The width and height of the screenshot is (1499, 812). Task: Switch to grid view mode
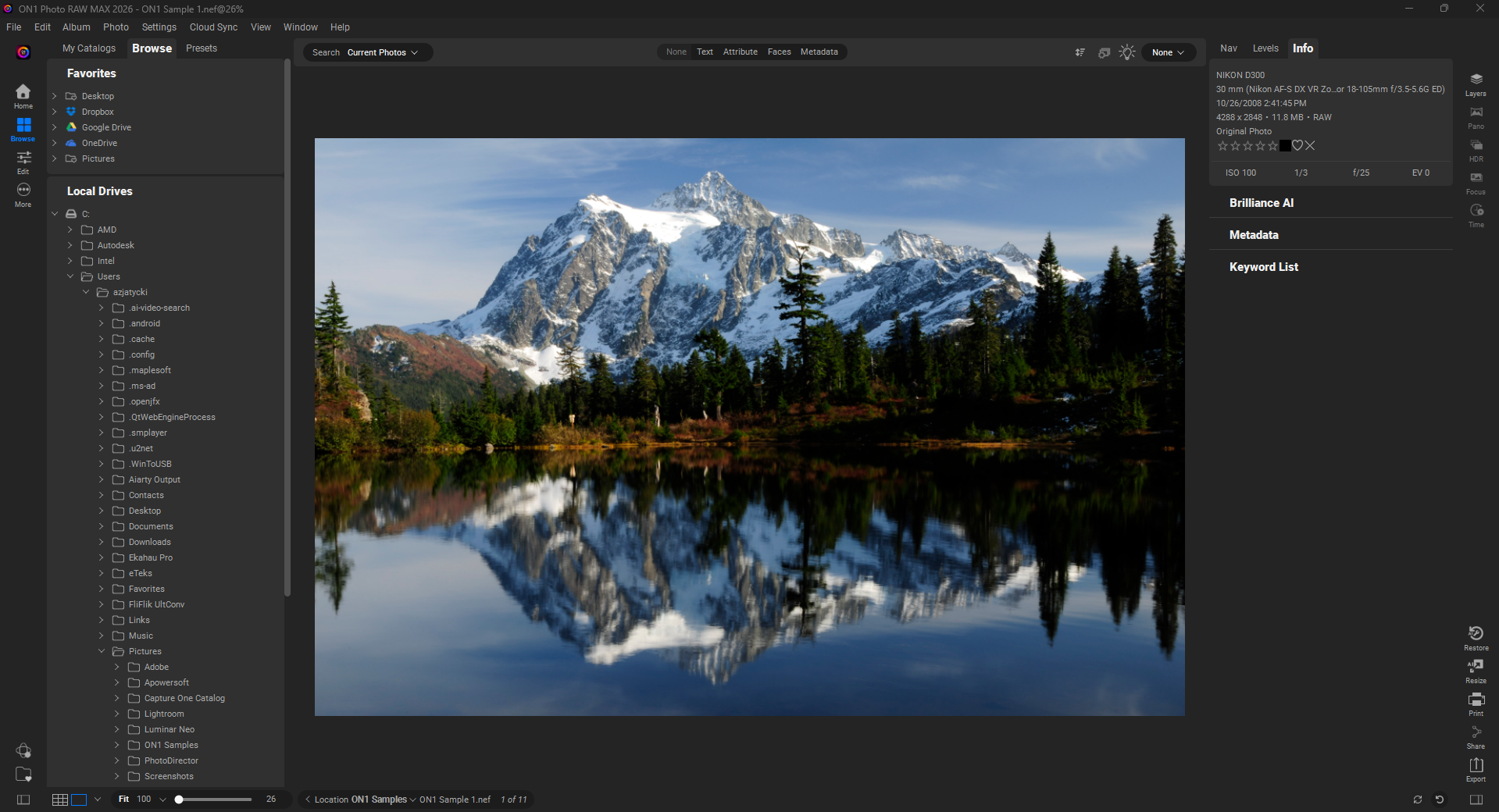[x=59, y=800]
